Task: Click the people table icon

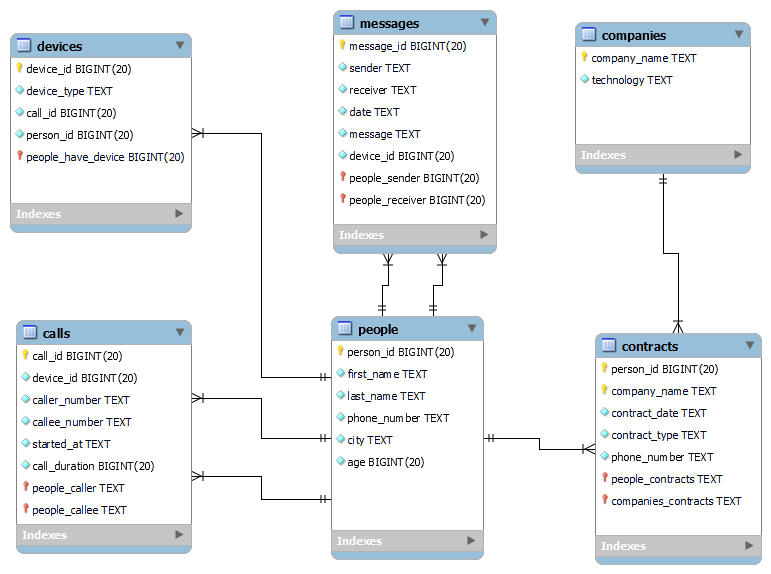Action: click(345, 329)
